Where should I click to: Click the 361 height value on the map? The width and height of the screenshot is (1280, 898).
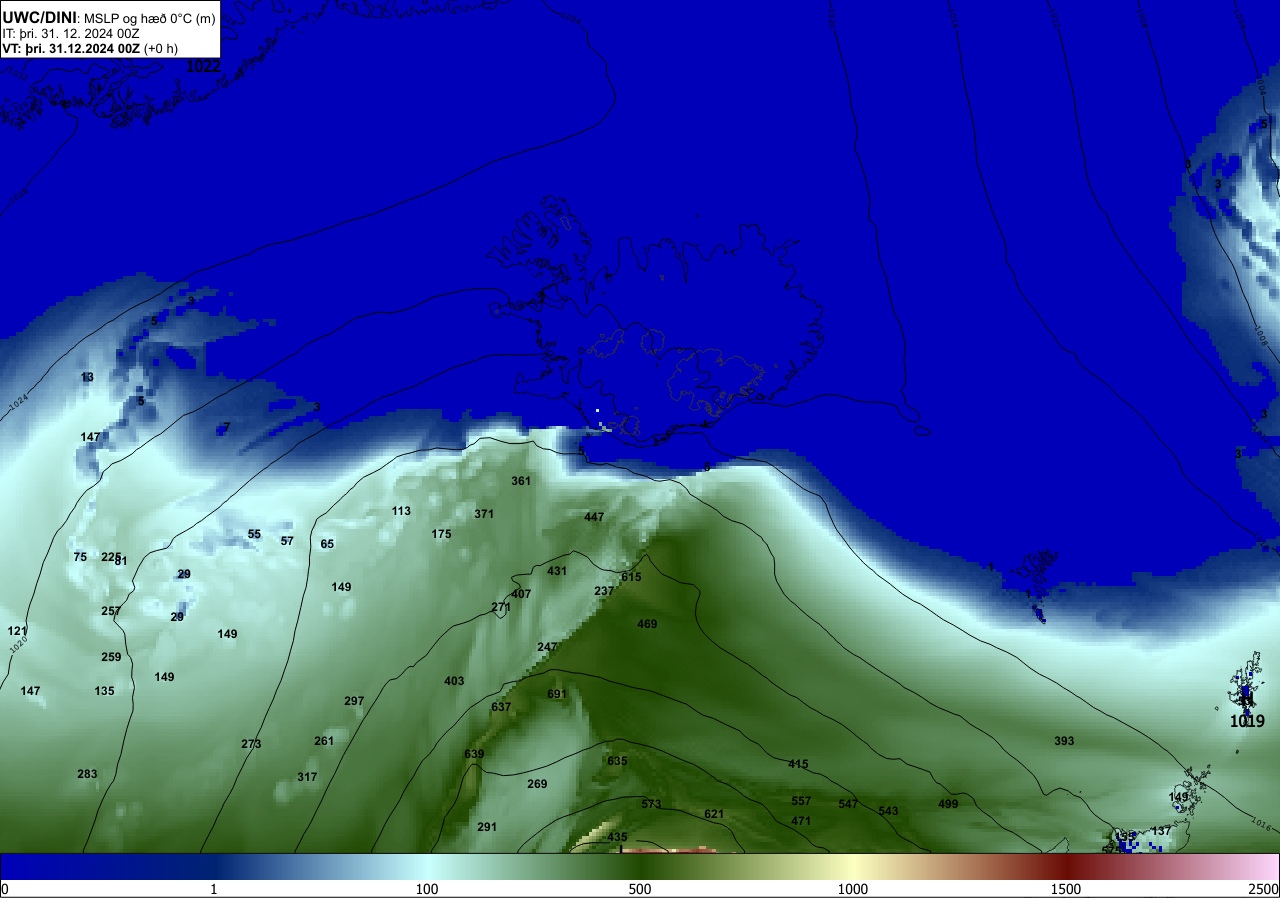[521, 481]
